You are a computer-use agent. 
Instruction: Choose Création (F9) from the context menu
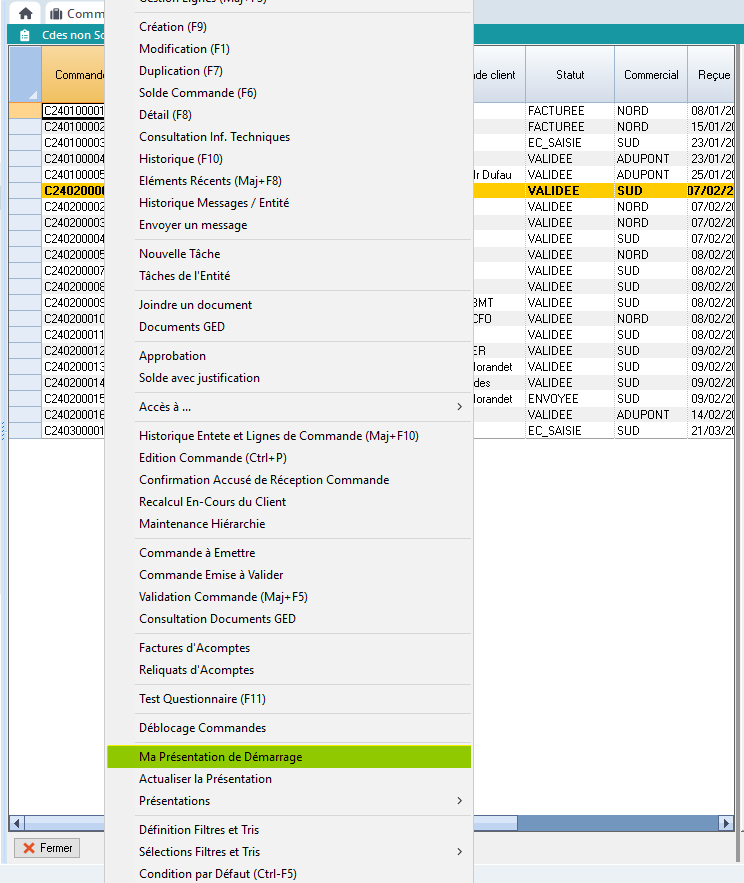click(173, 27)
